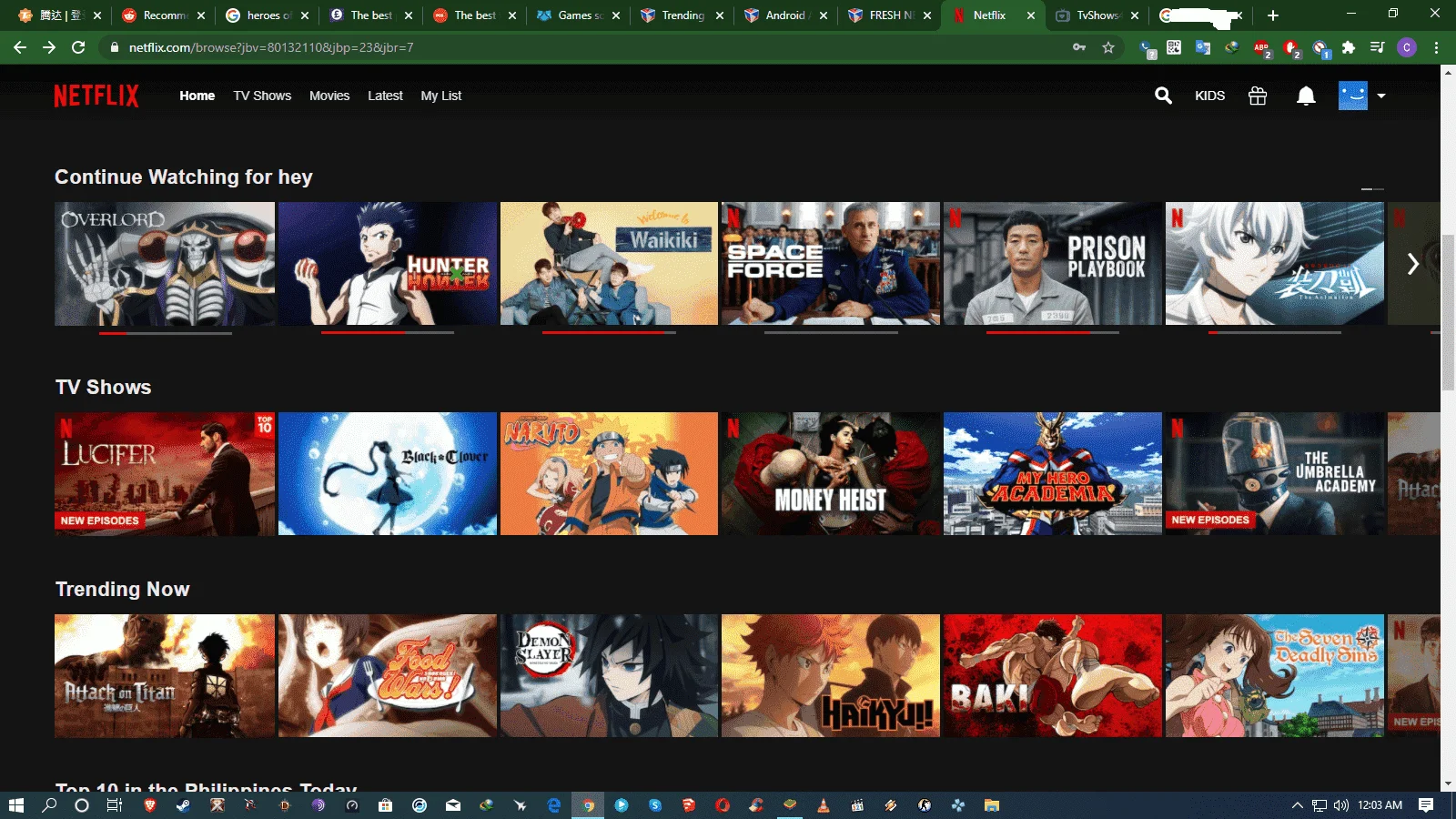This screenshot has height=819, width=1456.
Task: Expand the profile account dropdown arrow
Action: click(x=1381, y=96)
